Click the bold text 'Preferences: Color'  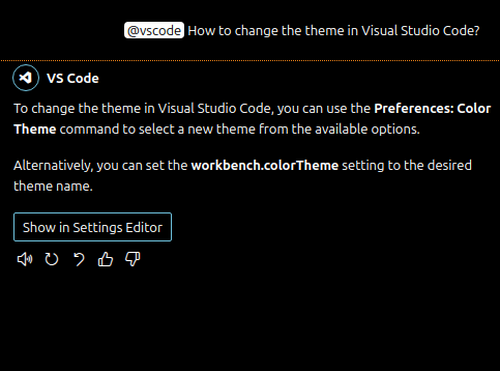point(432,108)
